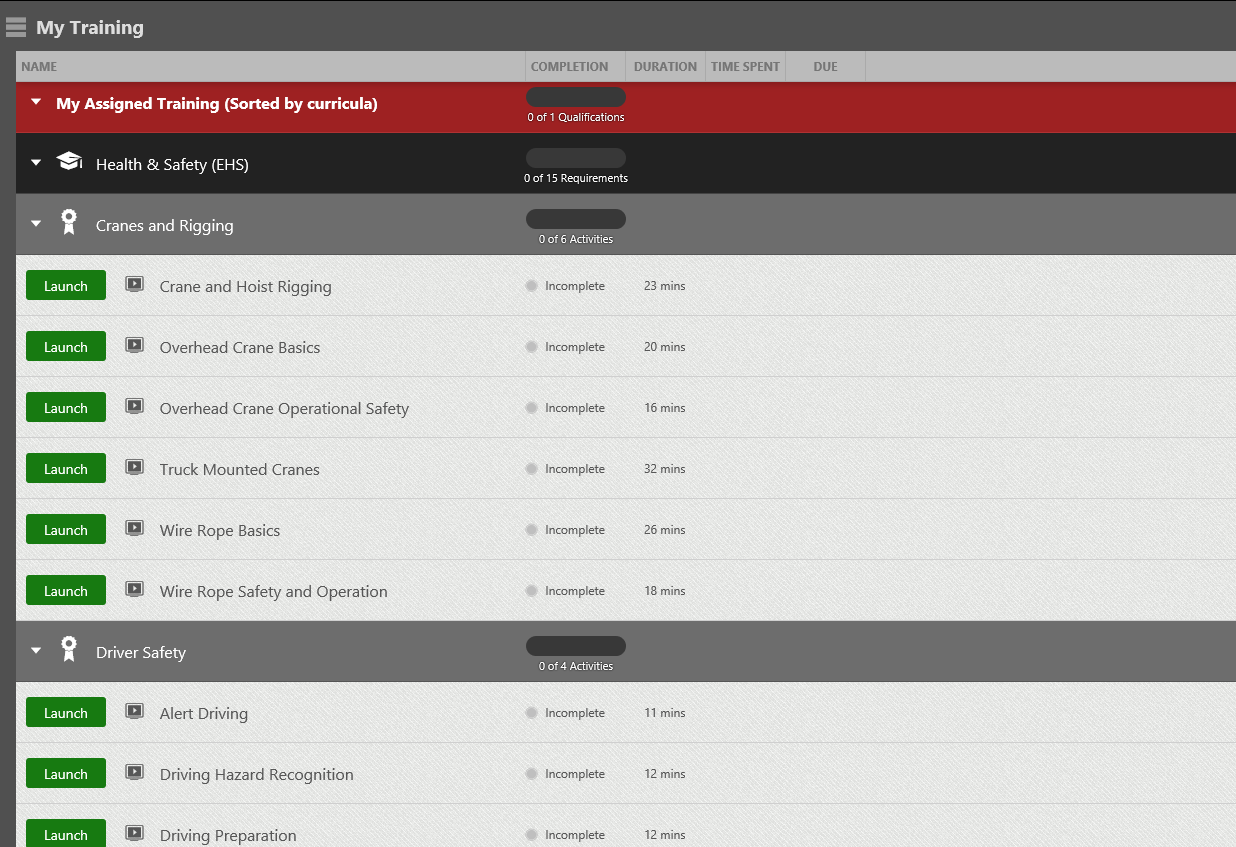
Task: Launch Crane and Hoist Rigging course
Action: (x=66, y=286)
